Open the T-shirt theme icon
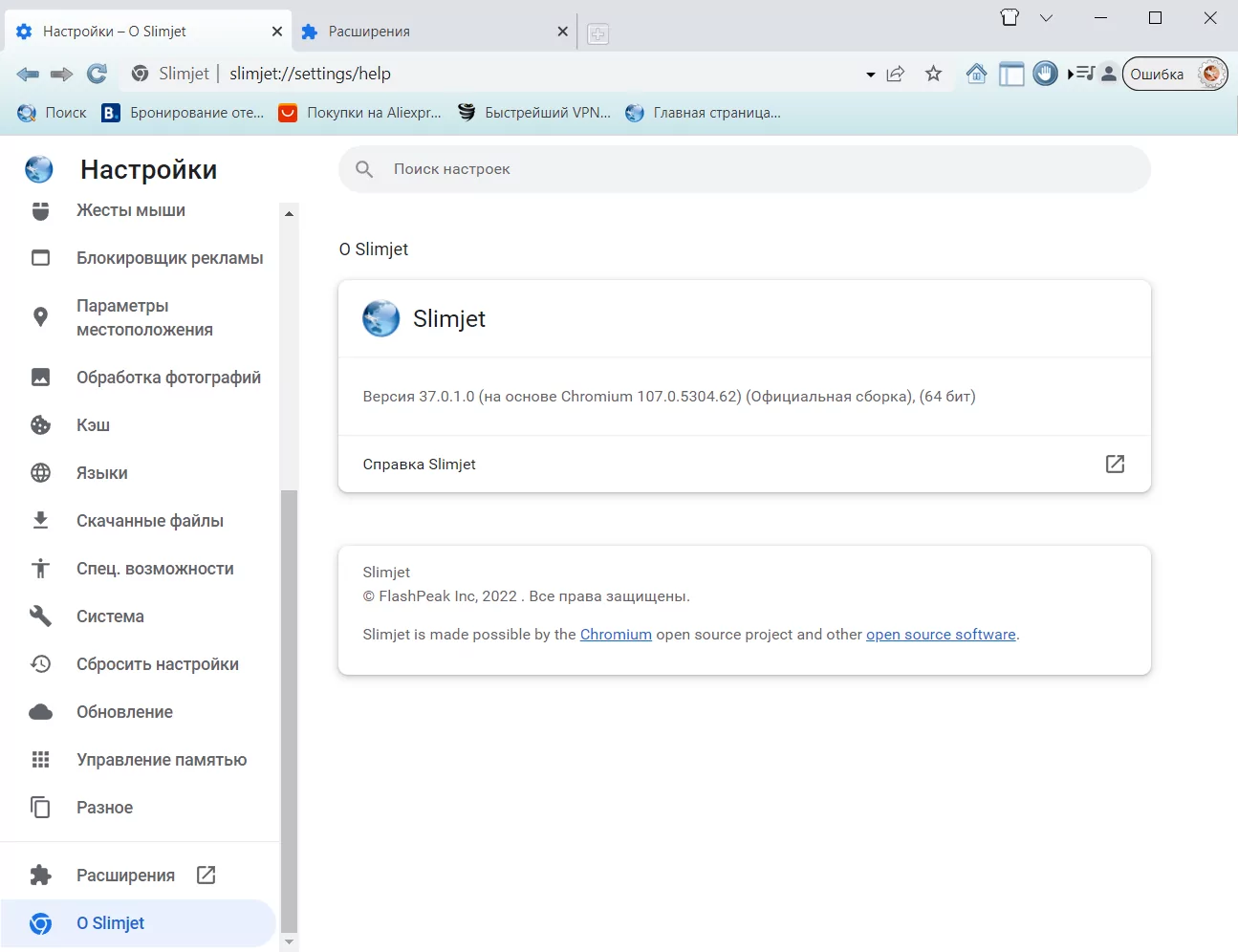Image resolution: width=1238 pixels, height=952 pixels. click(1010, 18)
